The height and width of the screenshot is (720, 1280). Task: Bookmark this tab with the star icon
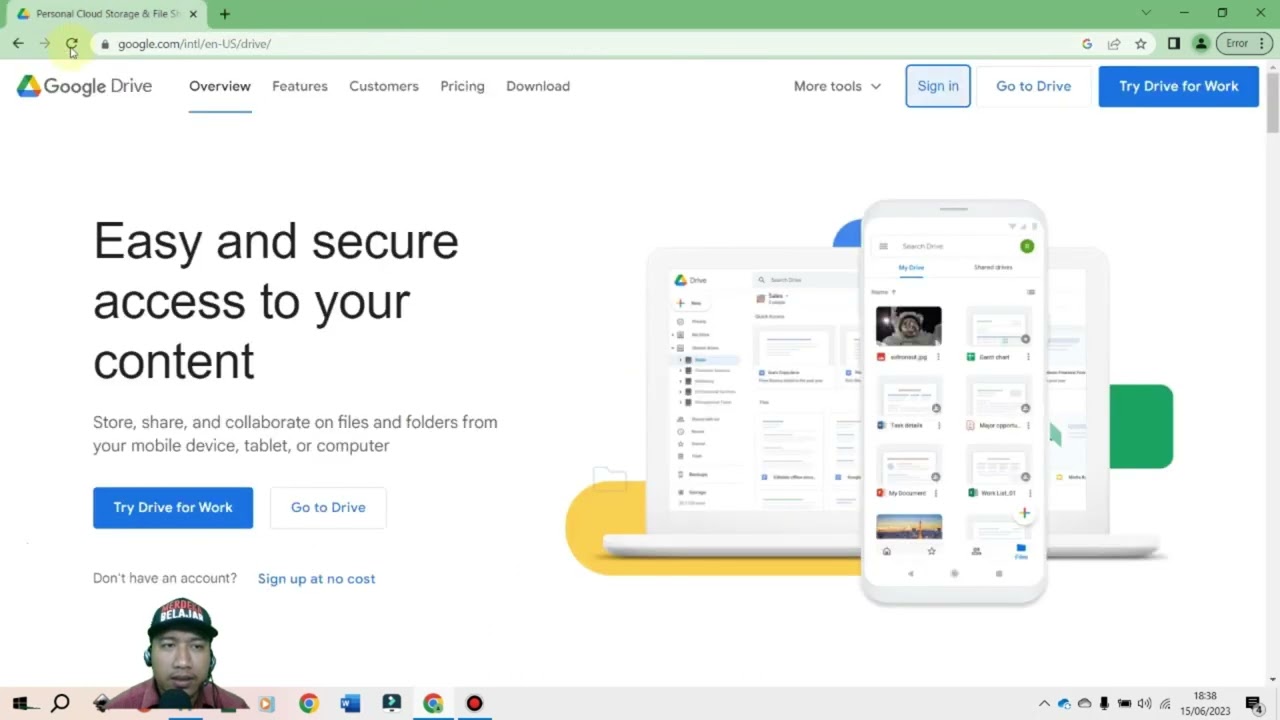tap(1141, 44)
